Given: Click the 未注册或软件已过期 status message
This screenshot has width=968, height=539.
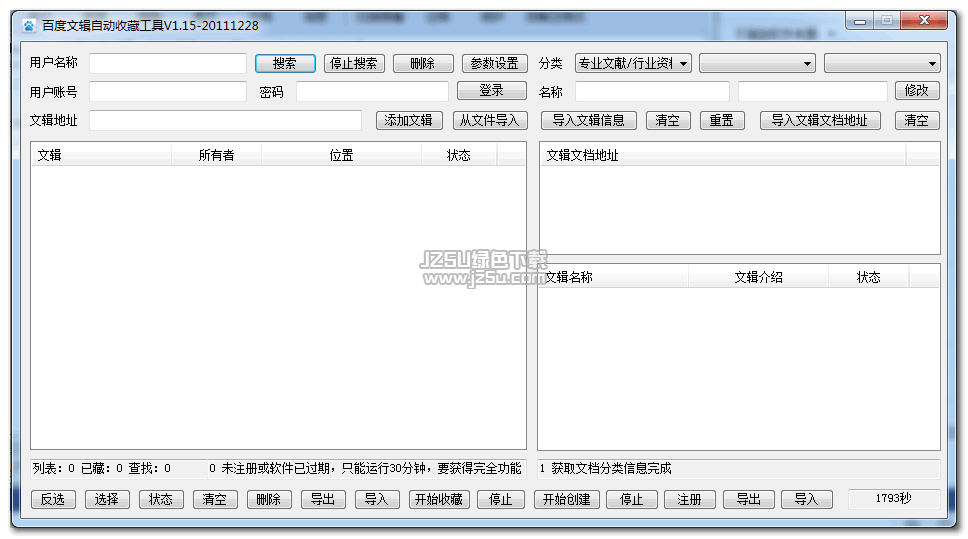Looking at the screenshot, I should click(371, 469).
